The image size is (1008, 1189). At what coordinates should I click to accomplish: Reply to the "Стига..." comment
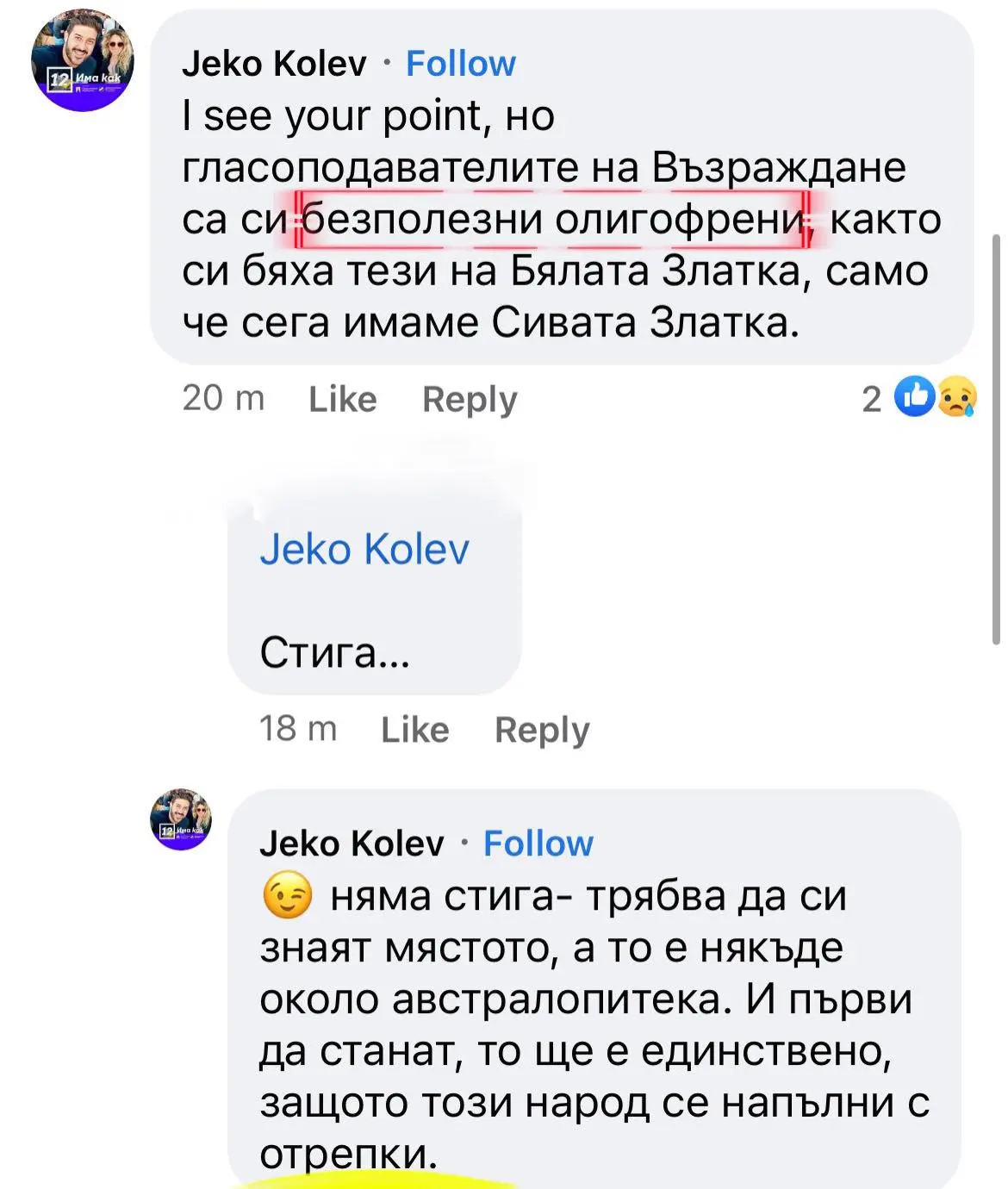(542, 730)
